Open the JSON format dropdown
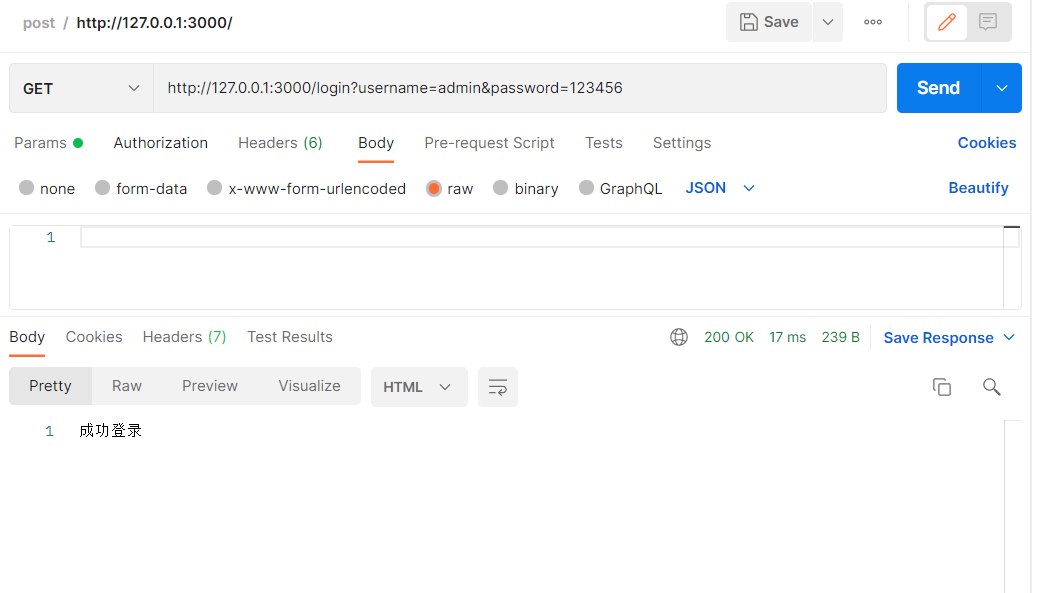Image resolution: width=1045 pixels, height=593 pixels. pyautogui.click(x=720, y=188)
